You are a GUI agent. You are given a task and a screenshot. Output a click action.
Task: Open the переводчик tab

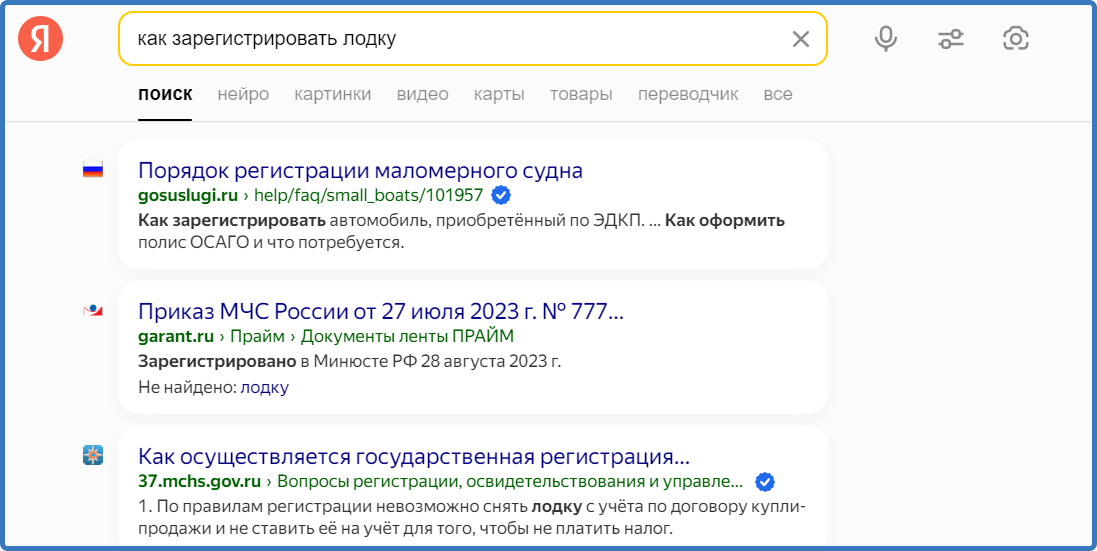[x=688, y=94]
